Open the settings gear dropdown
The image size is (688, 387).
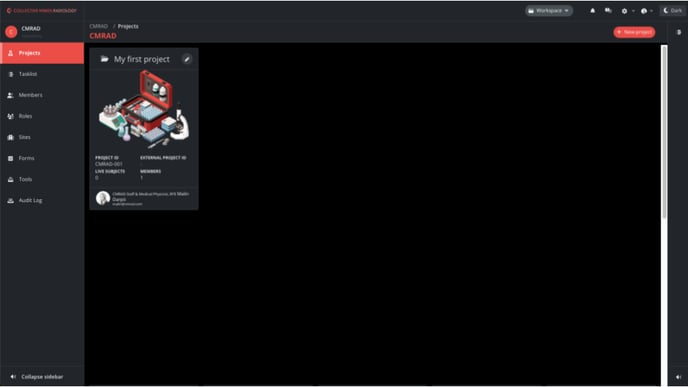pos(627,11)
